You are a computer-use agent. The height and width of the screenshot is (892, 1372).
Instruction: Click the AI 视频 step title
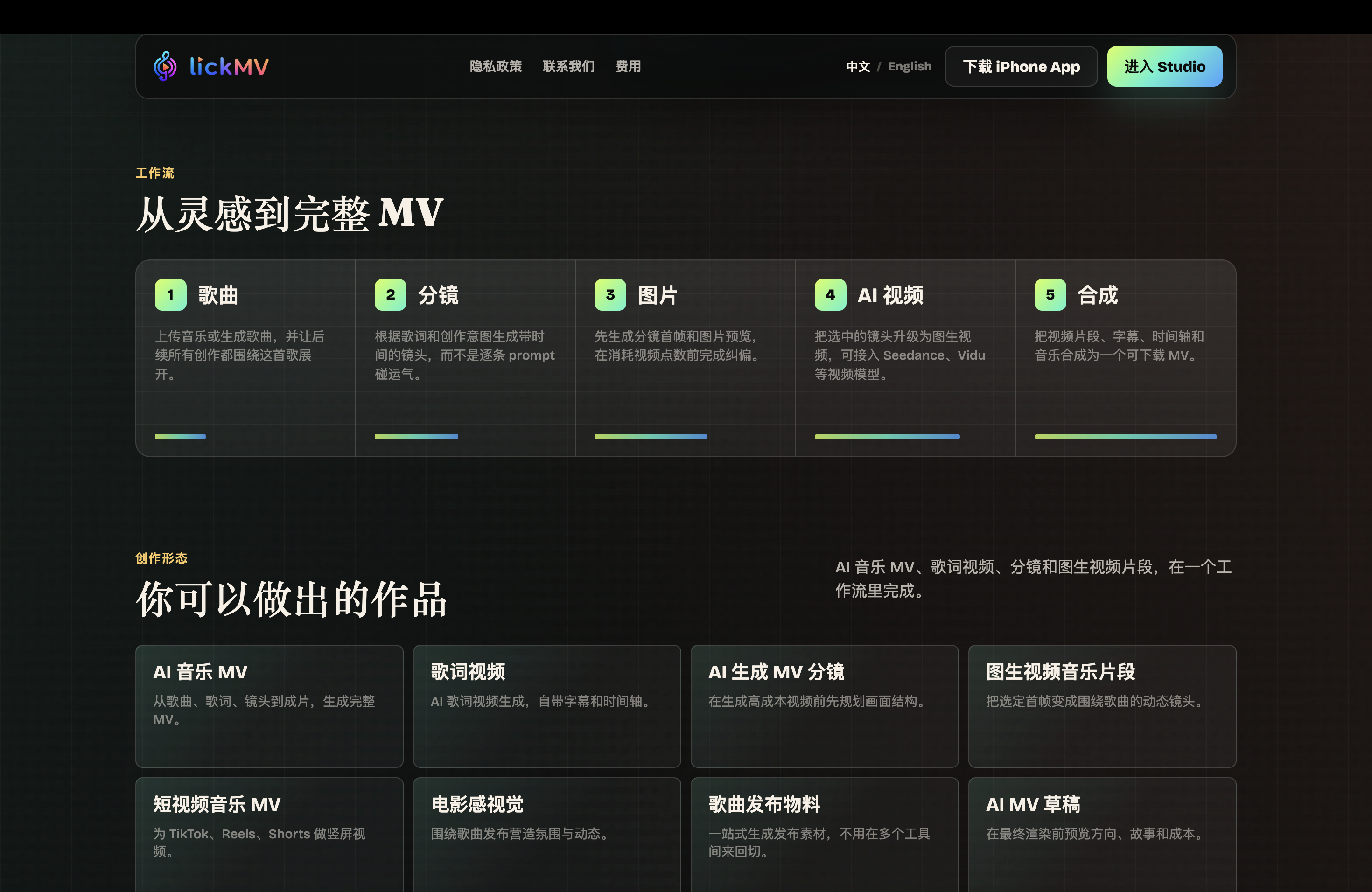(x=891, y=295)
